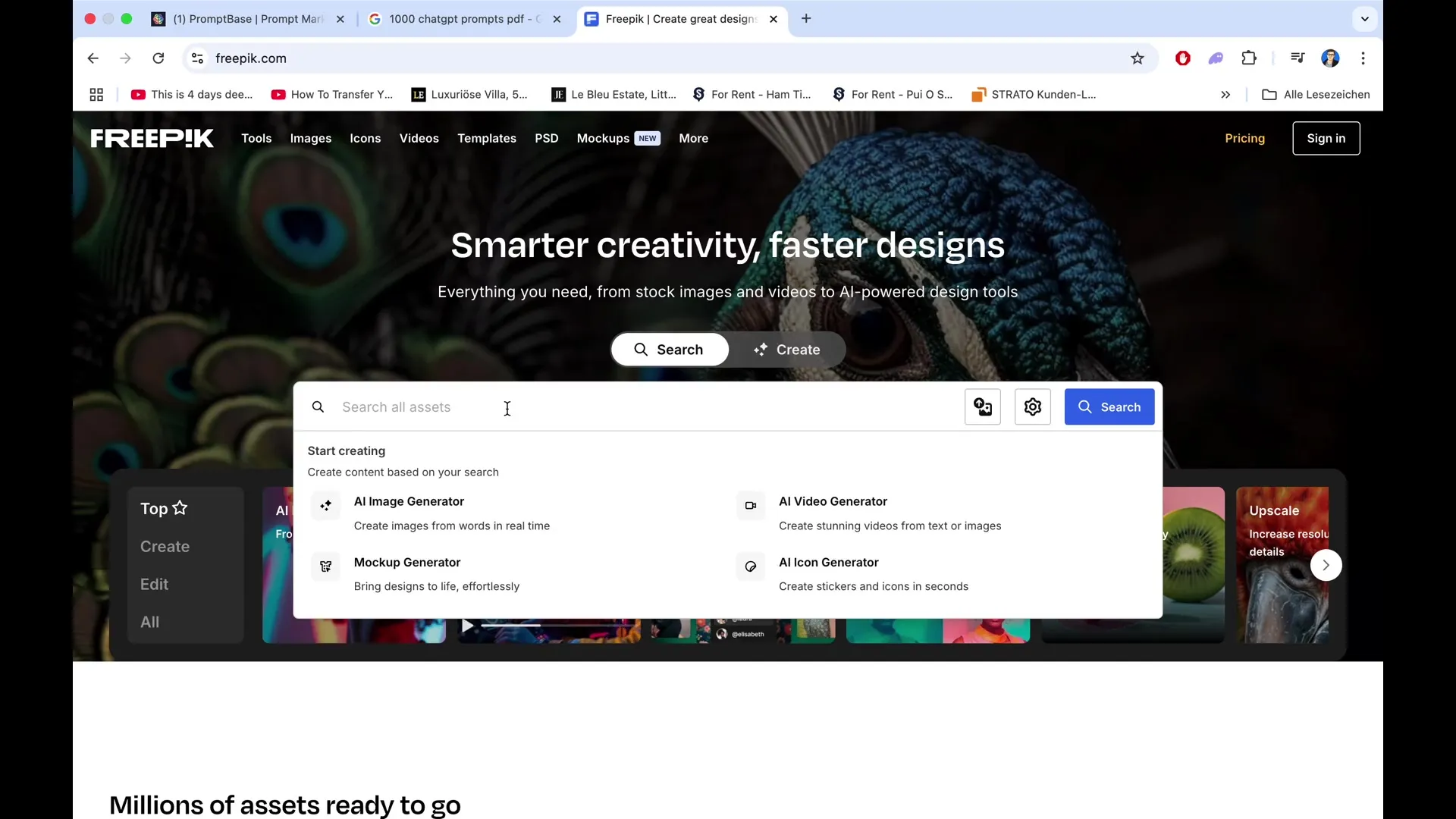Screen dimensions: 1456x819
Task: Click the AI Video Generator camera icon
Action: tap(750, 506)
